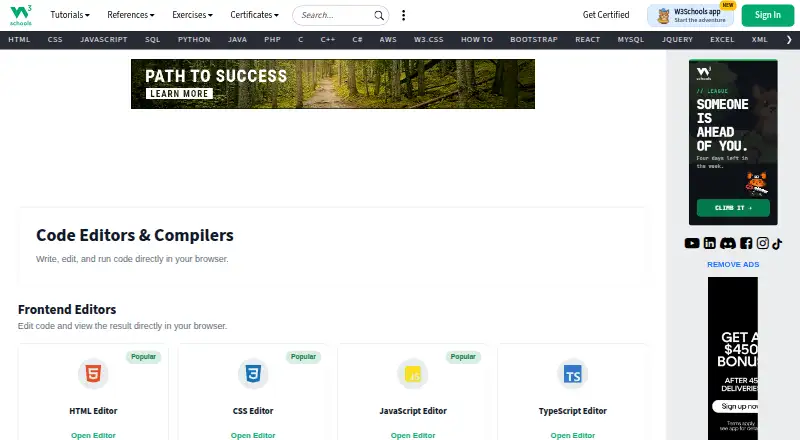Select HOW TO in the topics bar
Image resolution: width=800 pixels, height=440 pixels.
pyautogui.click(x=477, y=40)
